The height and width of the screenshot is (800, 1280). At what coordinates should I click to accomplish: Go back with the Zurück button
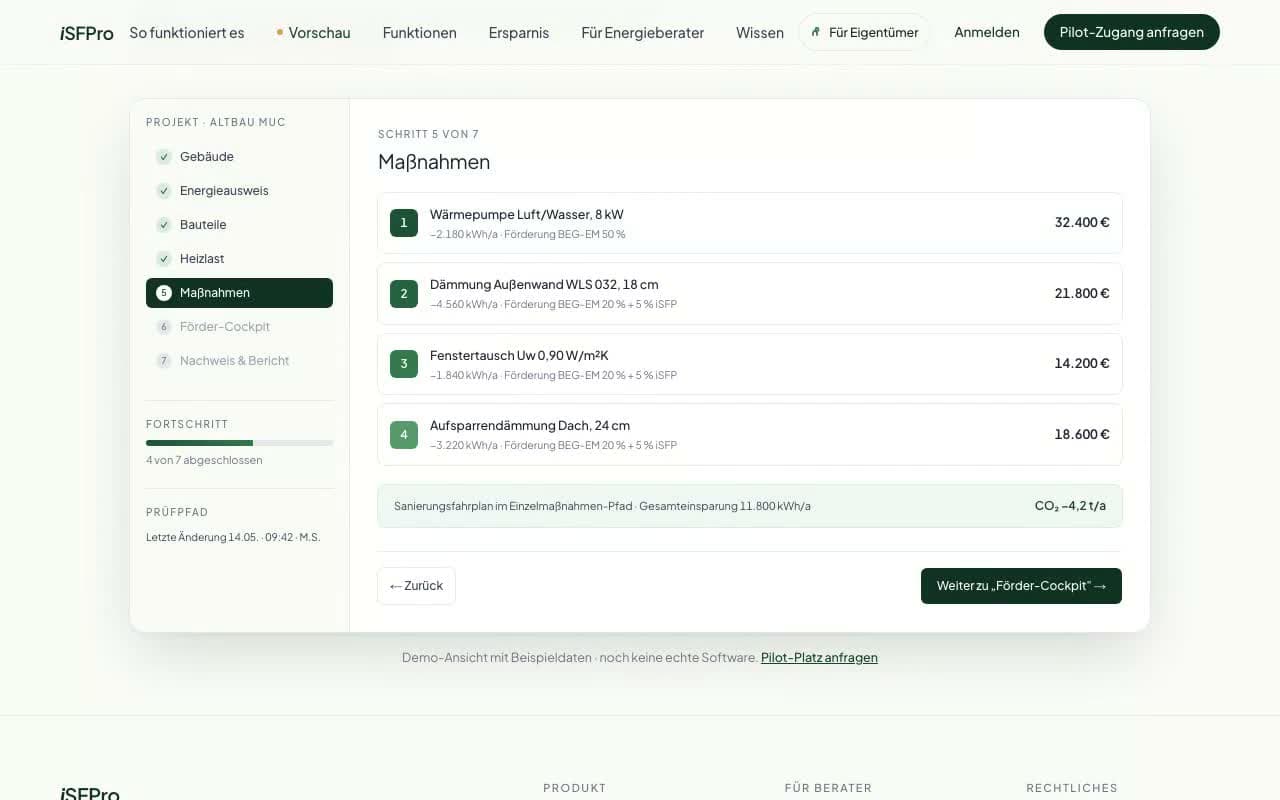(x=416, y=586)
